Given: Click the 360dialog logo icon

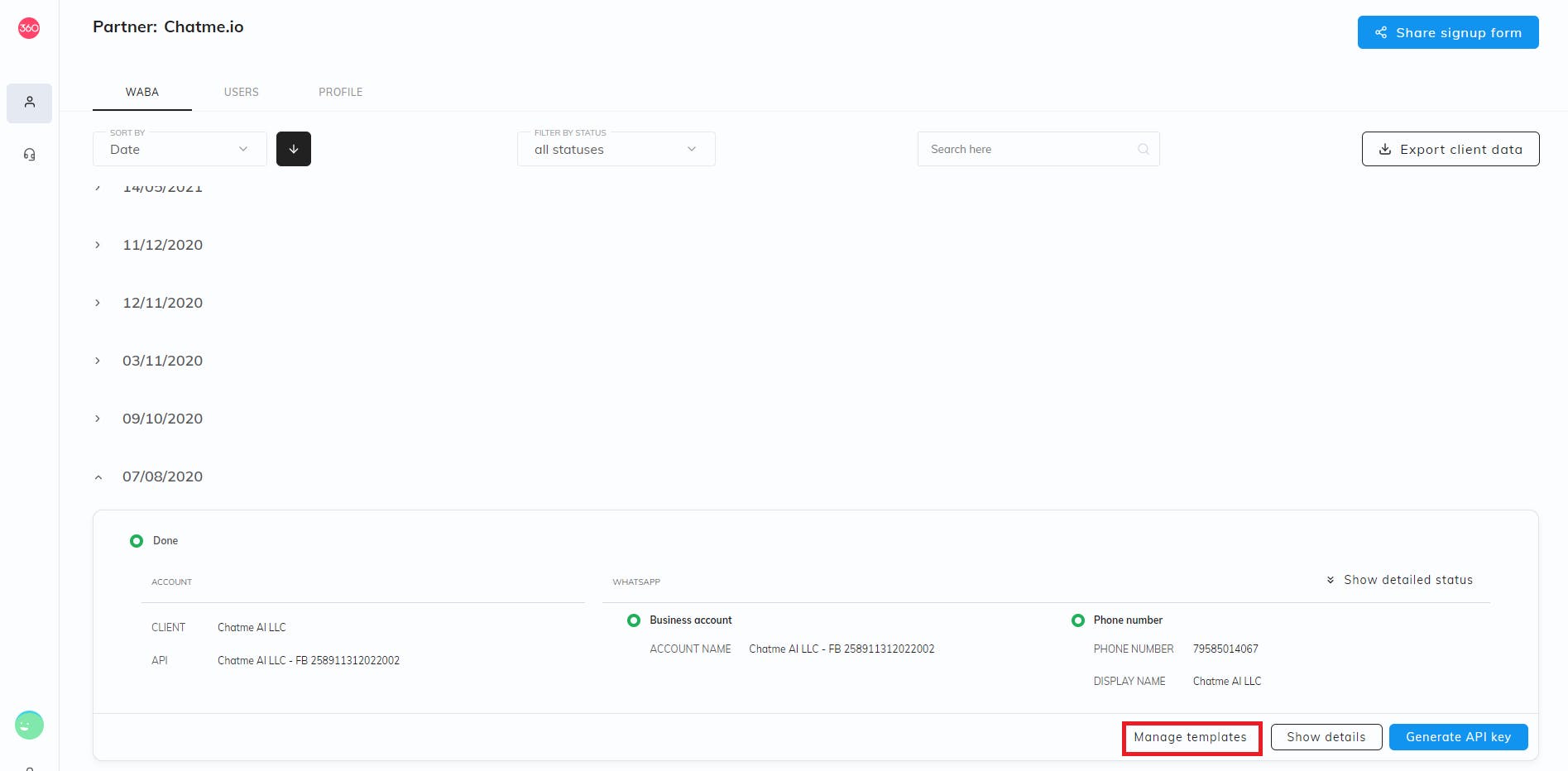Looking at the screenshot, I should pos(29,27).
